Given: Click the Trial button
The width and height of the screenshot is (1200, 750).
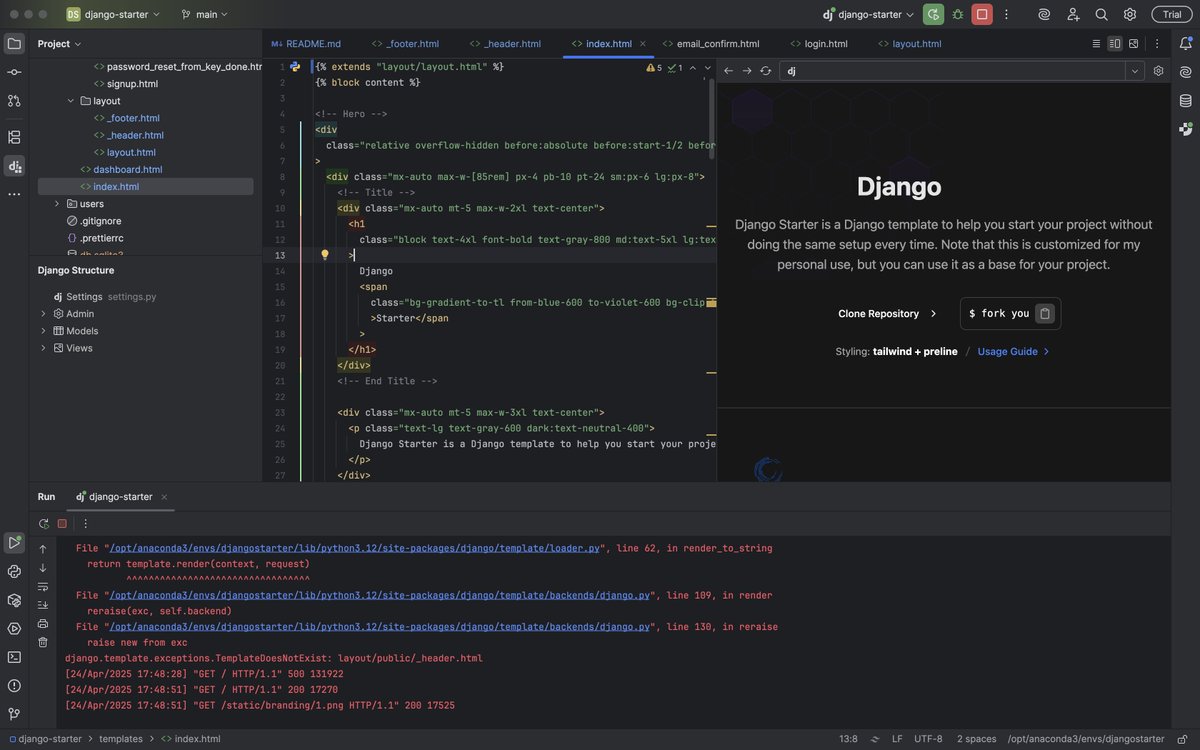Looking at the screenshot, I should [x=1172, y=14].
